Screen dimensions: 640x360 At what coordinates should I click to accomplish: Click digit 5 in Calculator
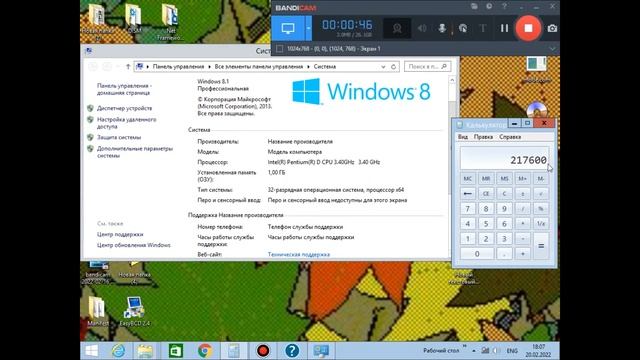486,224
